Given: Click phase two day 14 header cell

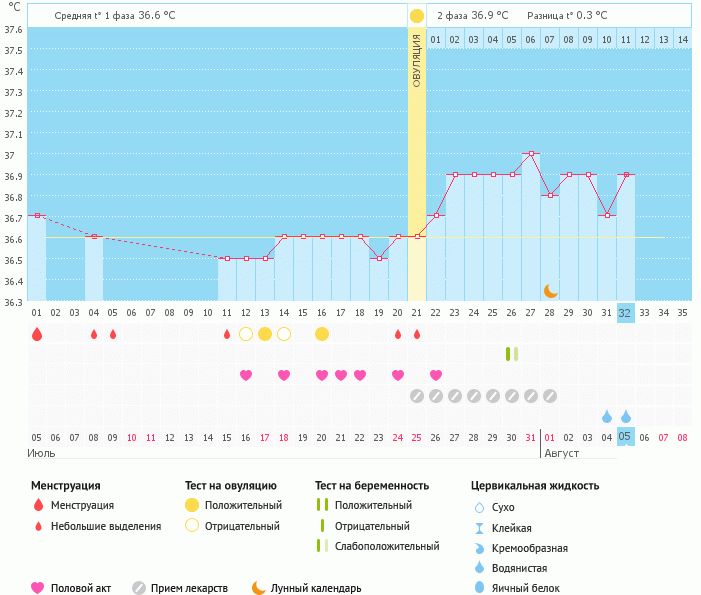Looking at the screenshot, I should 682,39.
